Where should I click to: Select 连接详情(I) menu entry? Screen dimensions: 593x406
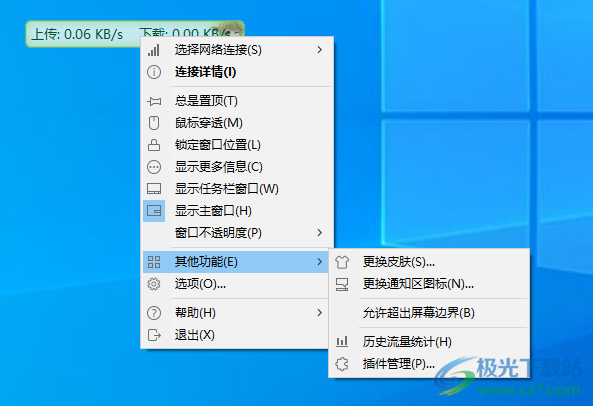[237, 72]
